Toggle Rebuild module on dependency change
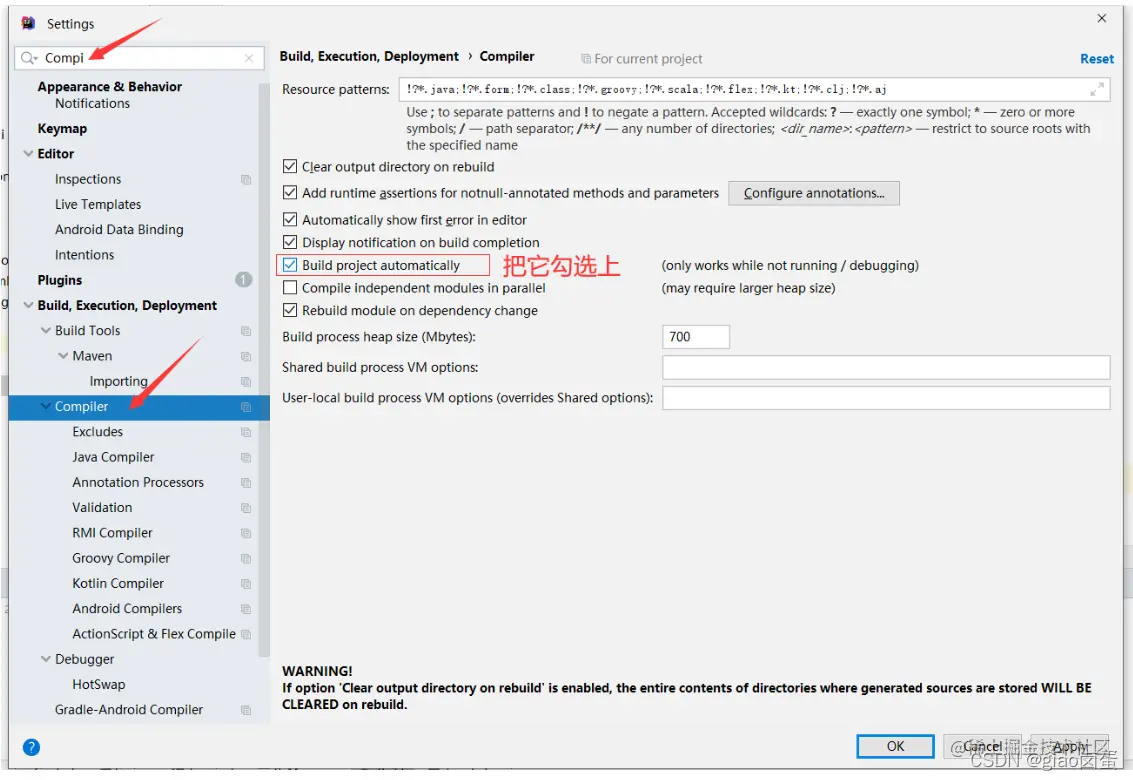 pyautogui.click(x=290, y=310)
